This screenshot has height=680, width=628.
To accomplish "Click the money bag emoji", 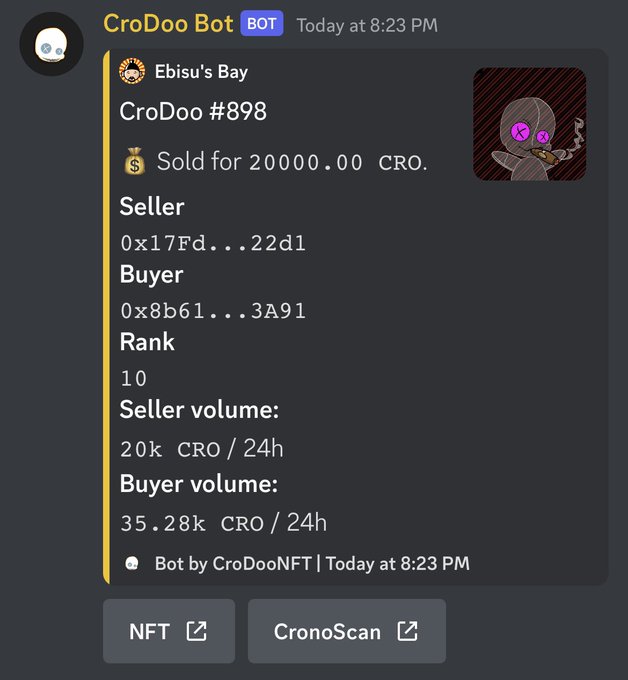I will click(134, 162).
